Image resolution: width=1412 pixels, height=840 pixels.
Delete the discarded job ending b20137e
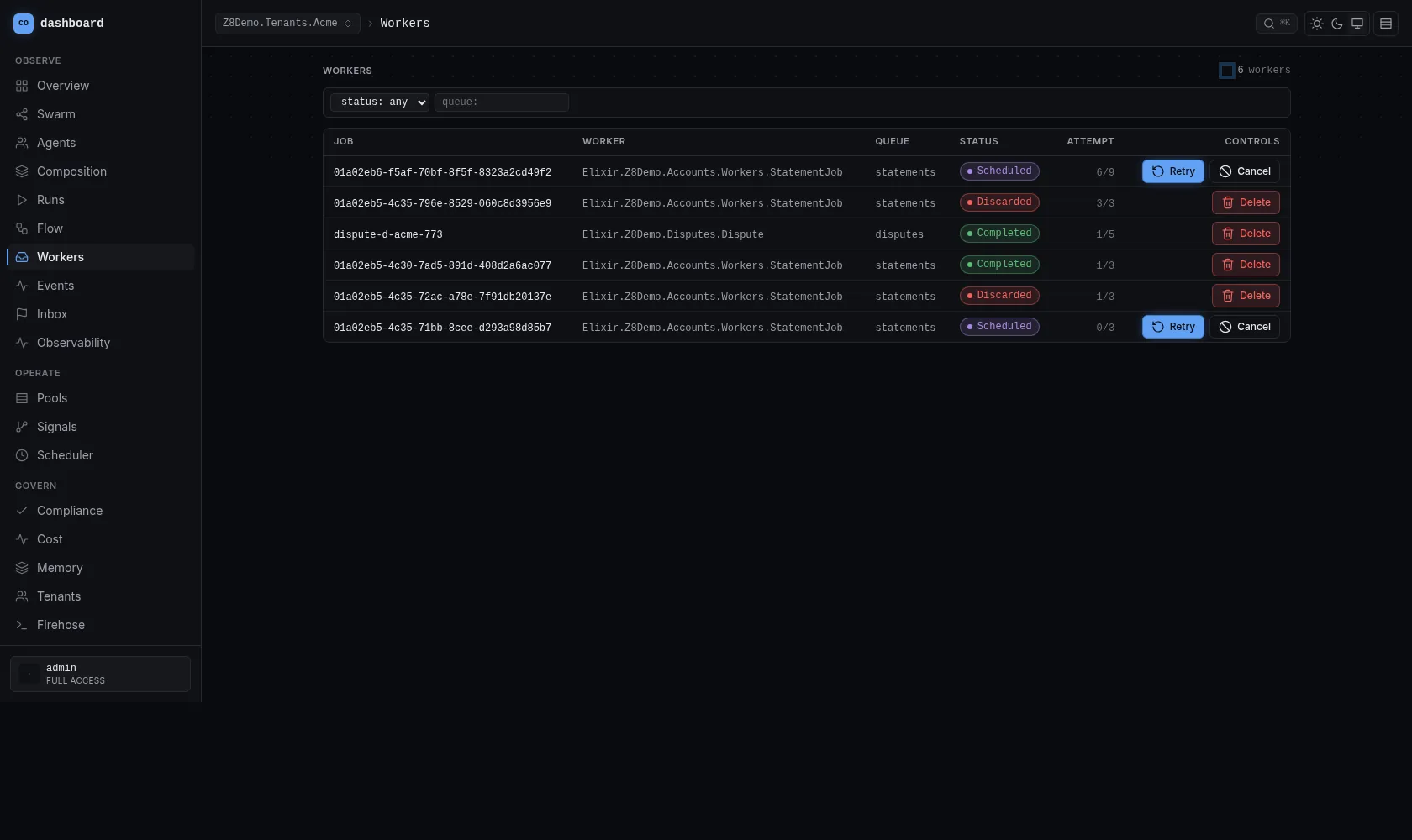1246,296
